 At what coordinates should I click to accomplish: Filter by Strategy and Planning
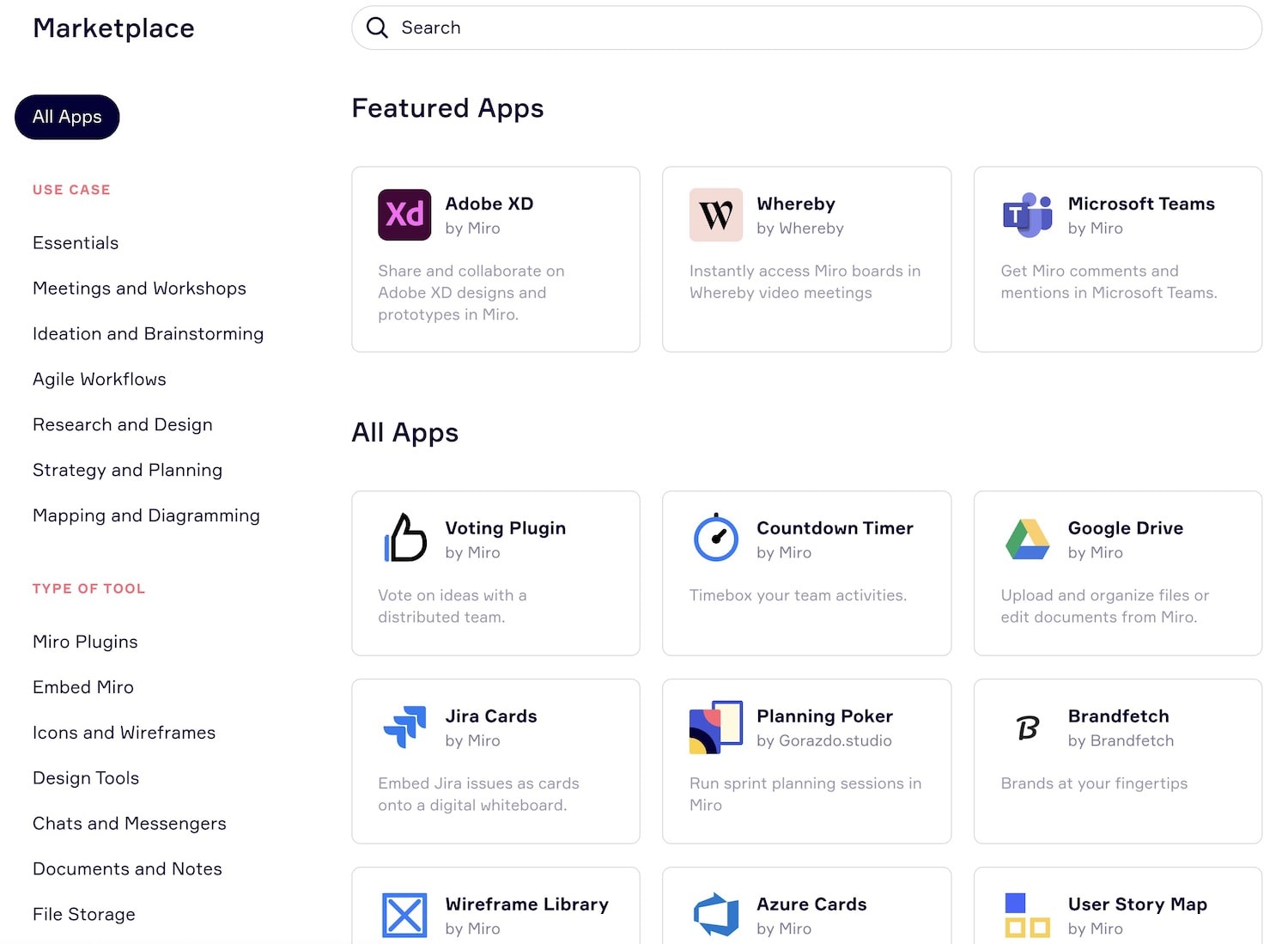pyautogui.click(x=127, y=471)
